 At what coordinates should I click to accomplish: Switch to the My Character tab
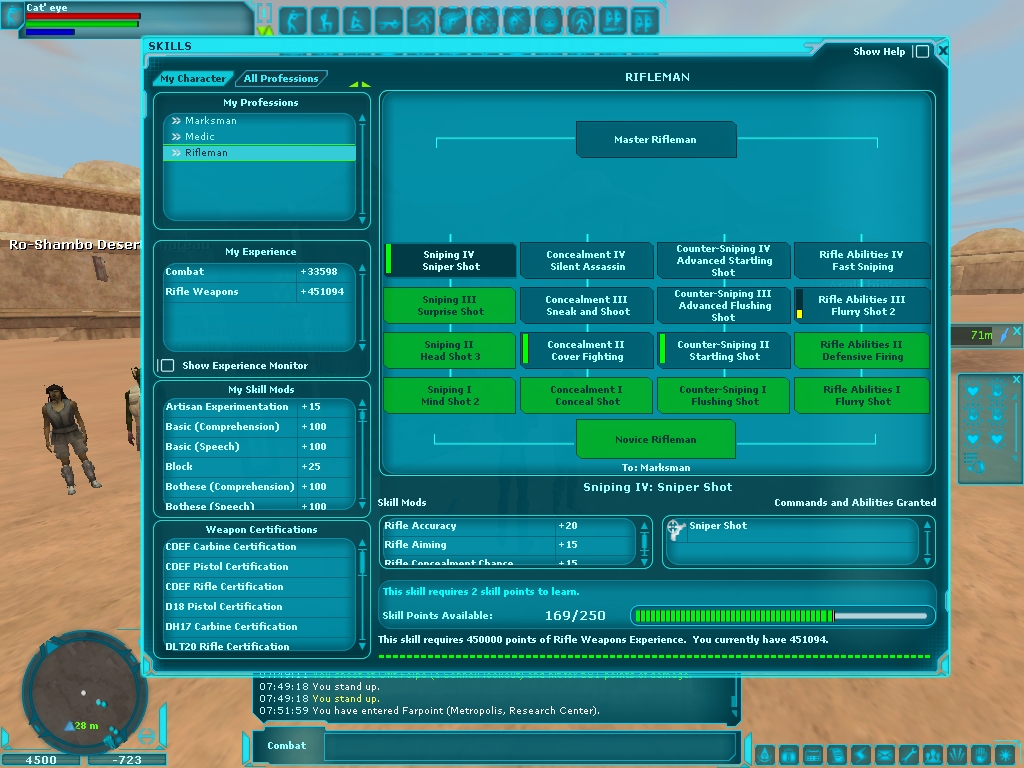tap(193, 79)
